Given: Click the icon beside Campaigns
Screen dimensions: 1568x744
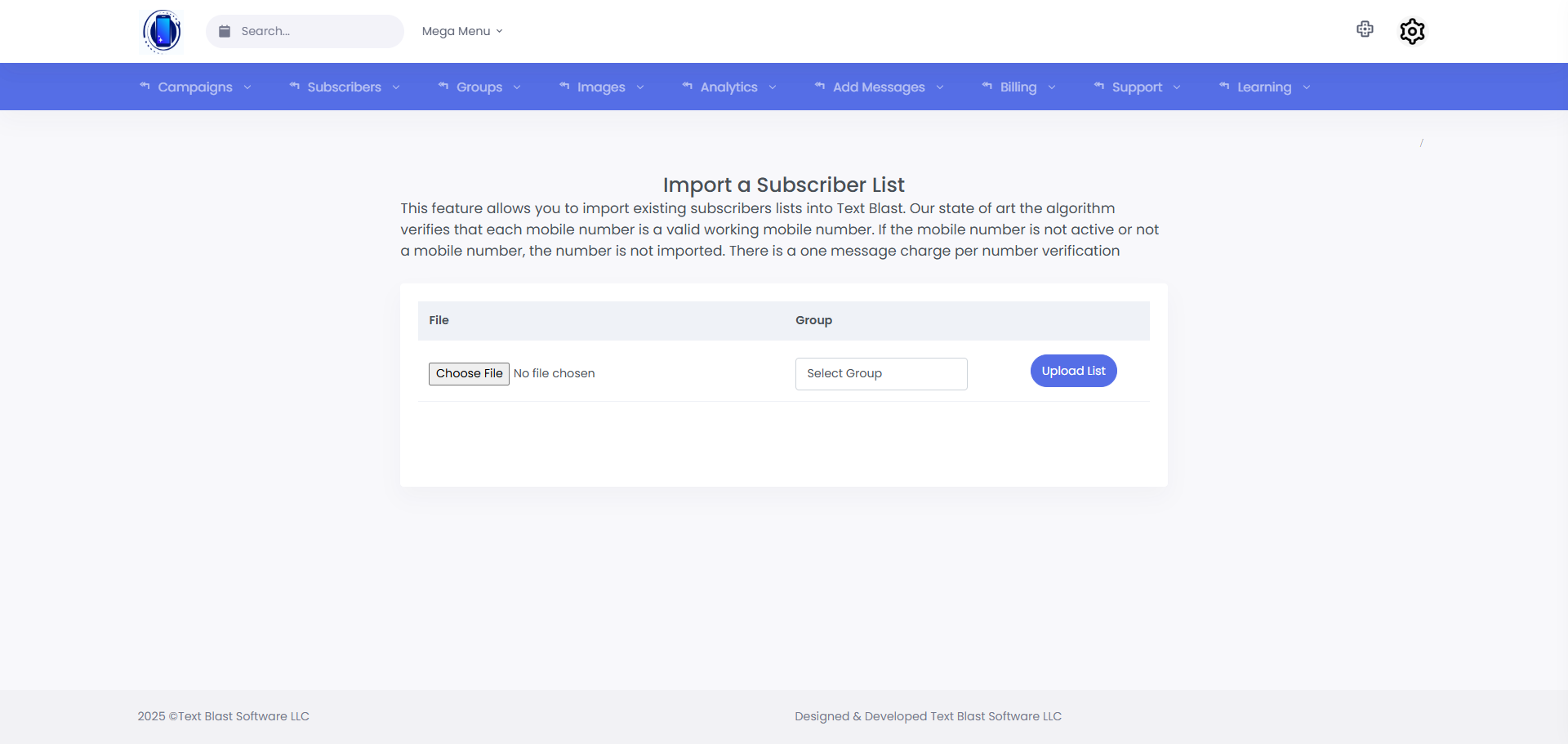Looking at the screenshot, I should (x=145, y=86).
